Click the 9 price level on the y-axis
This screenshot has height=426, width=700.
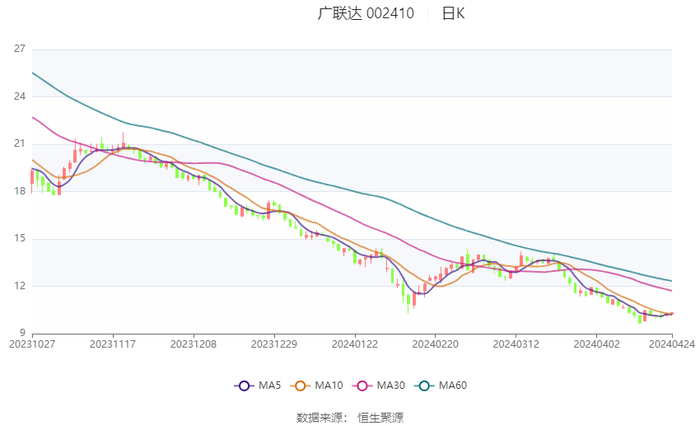click(x=22, y=333)
